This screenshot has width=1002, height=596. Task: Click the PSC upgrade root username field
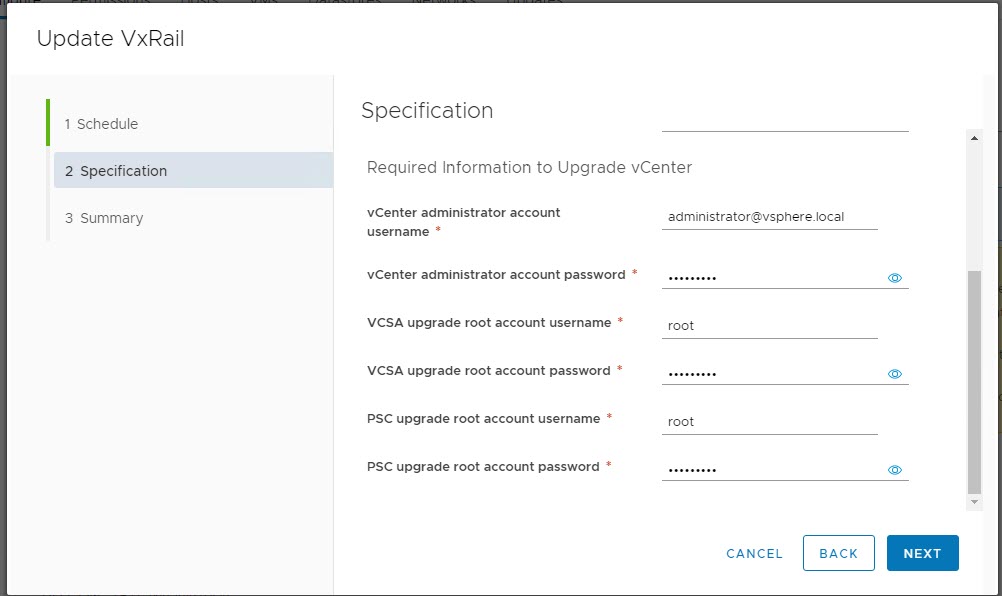click(769, 421)
